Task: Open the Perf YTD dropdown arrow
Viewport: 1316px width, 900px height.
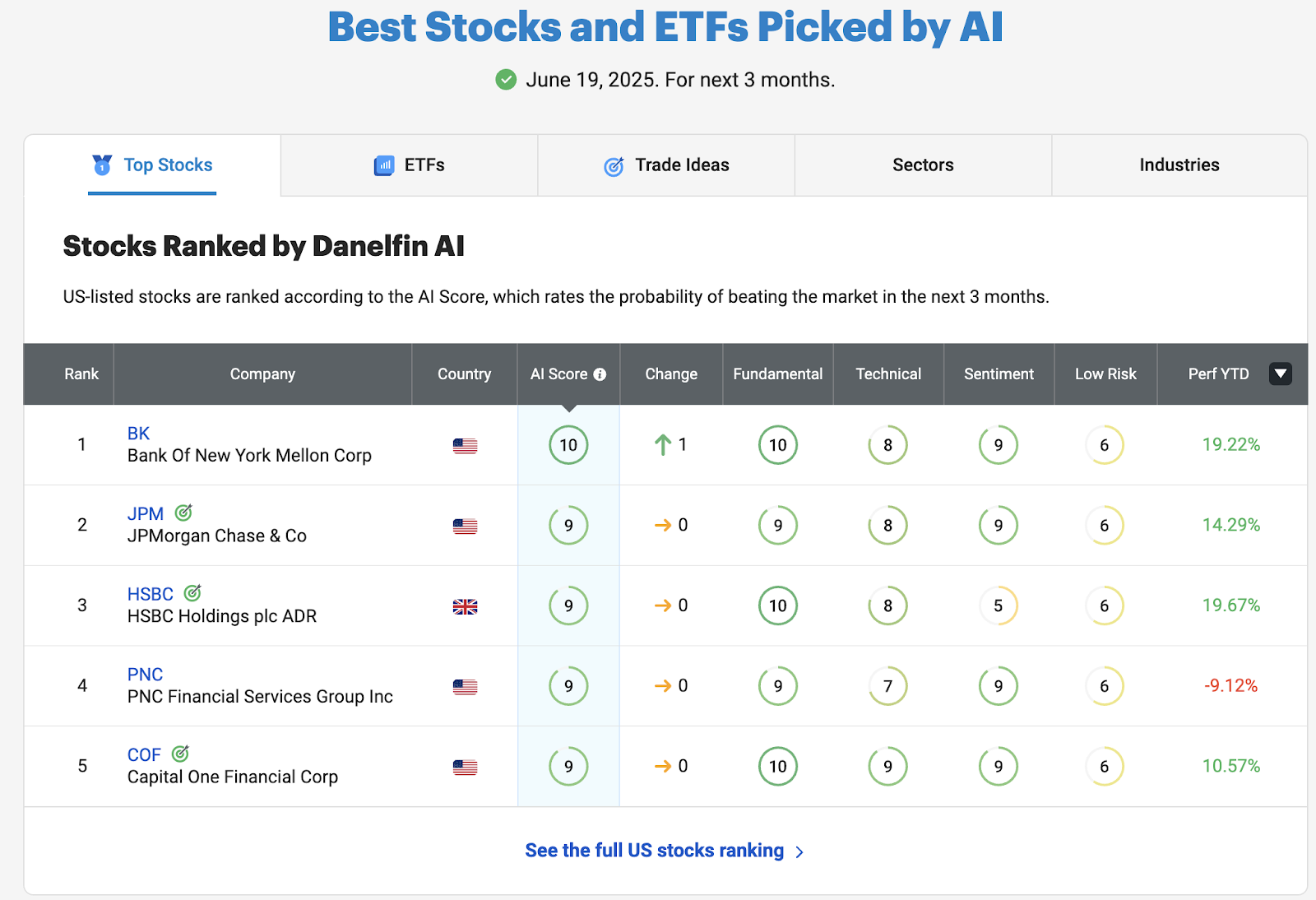Action: point(1280,373)
